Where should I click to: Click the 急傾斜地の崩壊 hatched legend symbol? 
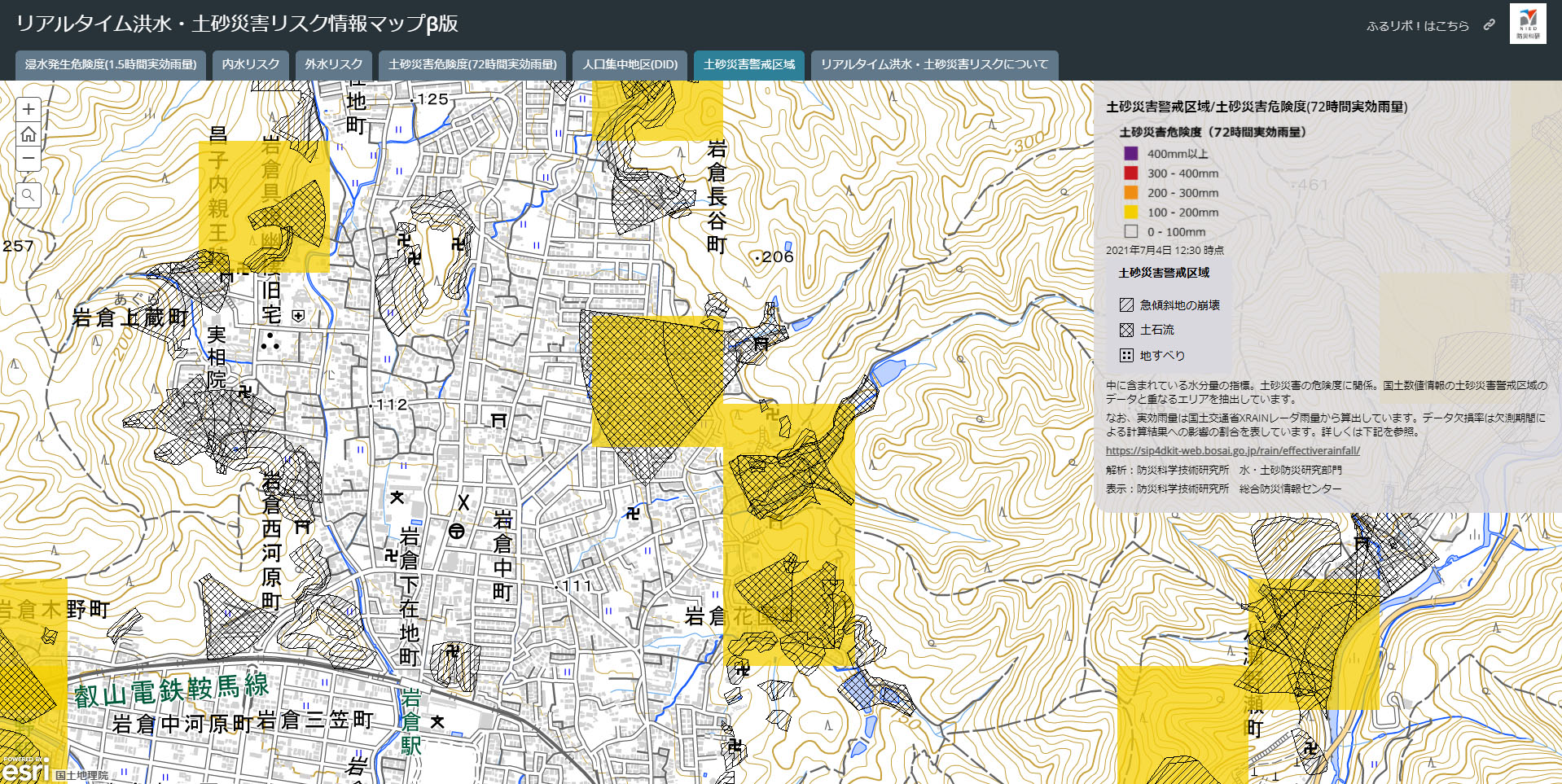pyautogui.click(x=1126, y=305)
